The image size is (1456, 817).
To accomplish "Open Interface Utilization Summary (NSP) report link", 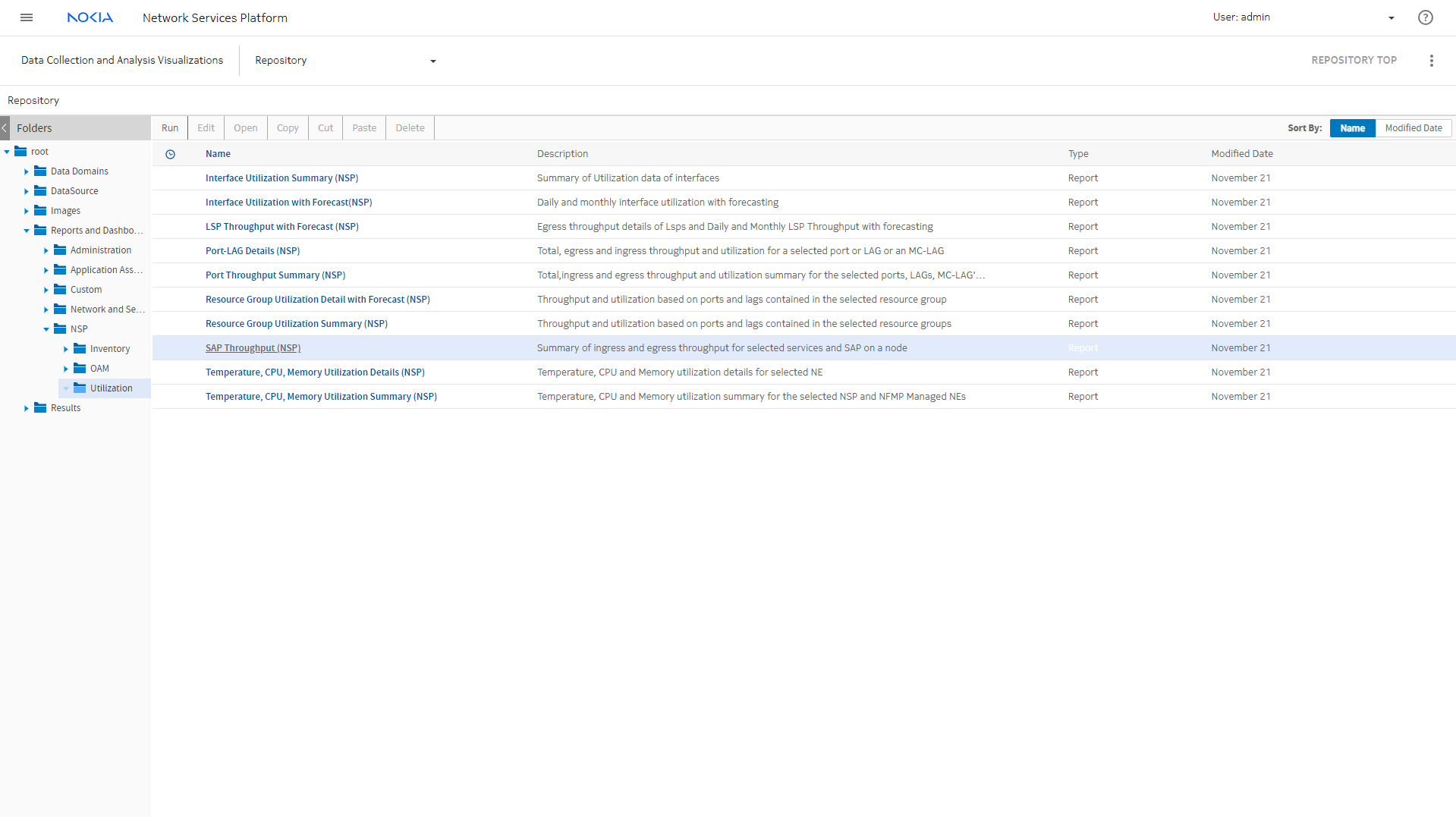I will click(281, 178).
